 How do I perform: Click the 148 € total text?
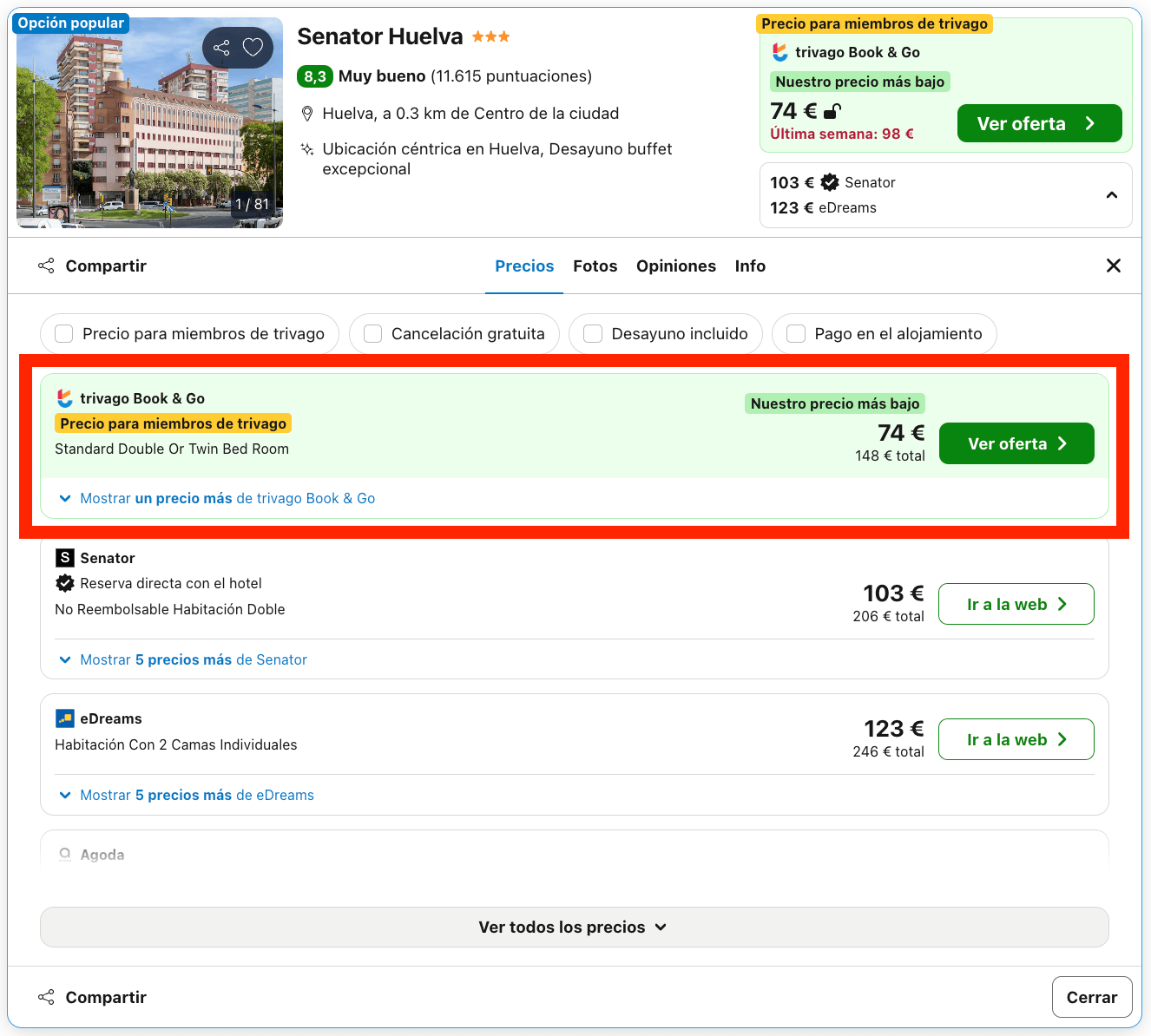[x=890, y=456]
